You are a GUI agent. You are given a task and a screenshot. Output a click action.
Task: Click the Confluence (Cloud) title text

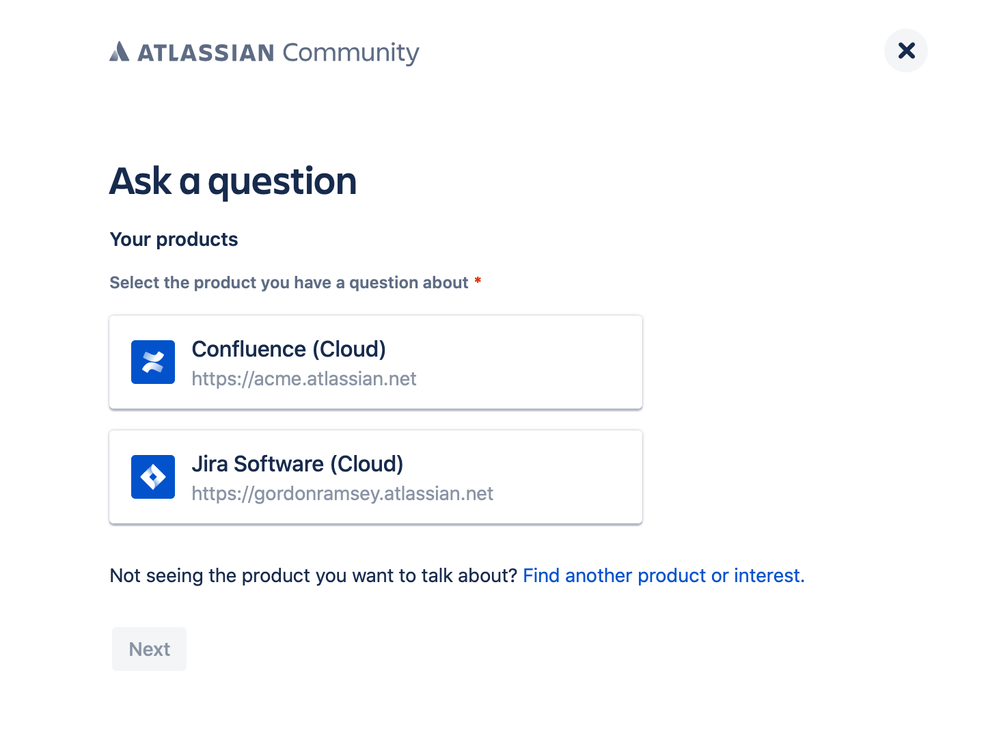(288, 349)
